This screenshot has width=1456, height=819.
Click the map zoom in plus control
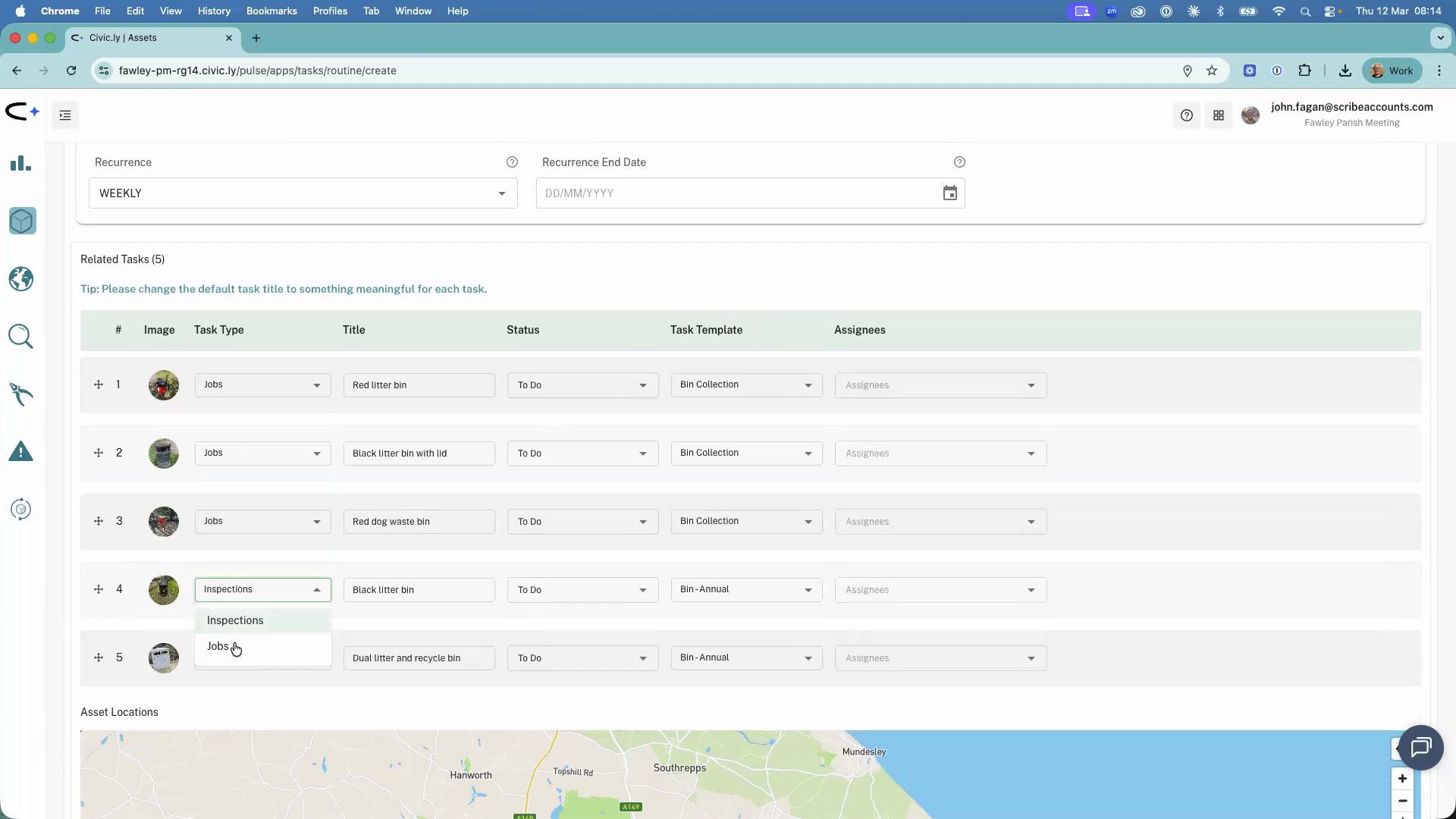[1402, 778]
